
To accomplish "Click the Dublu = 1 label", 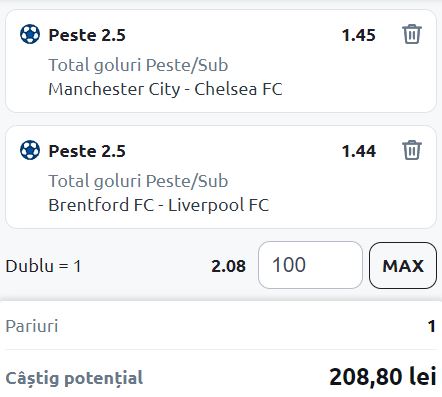I will (x=43, y=266).
